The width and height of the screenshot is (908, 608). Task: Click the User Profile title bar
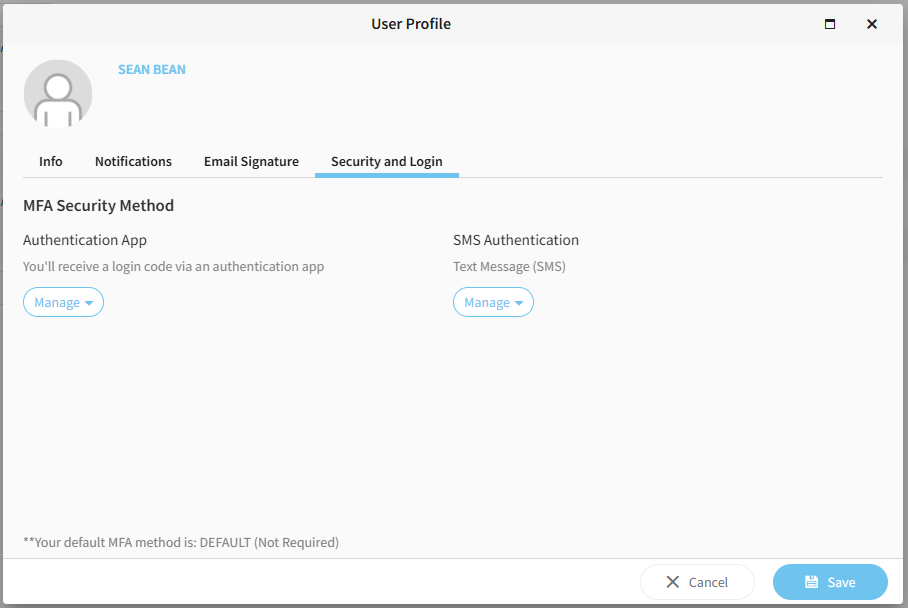[x=411, y=24]
